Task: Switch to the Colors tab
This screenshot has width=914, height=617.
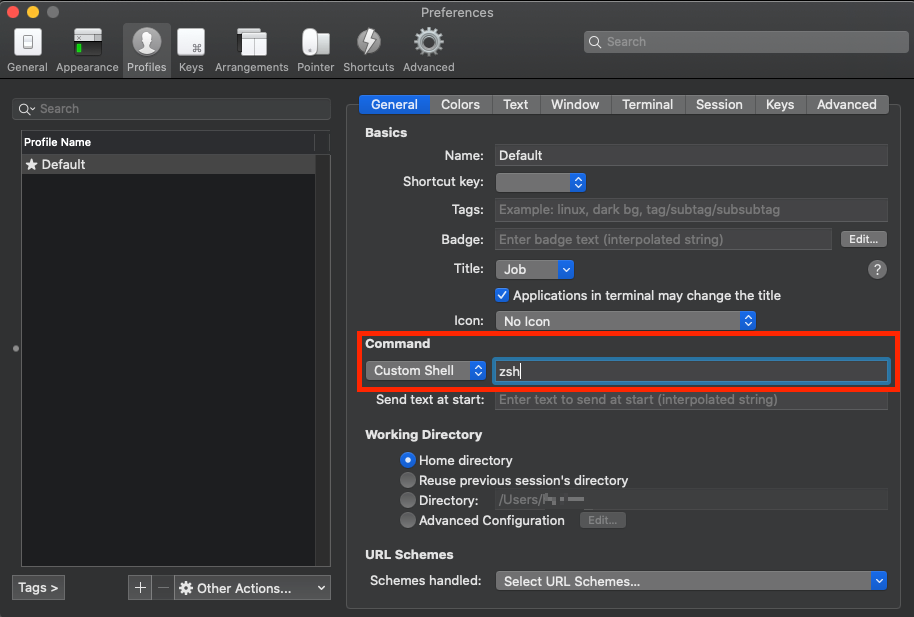Action: [460, 104]
